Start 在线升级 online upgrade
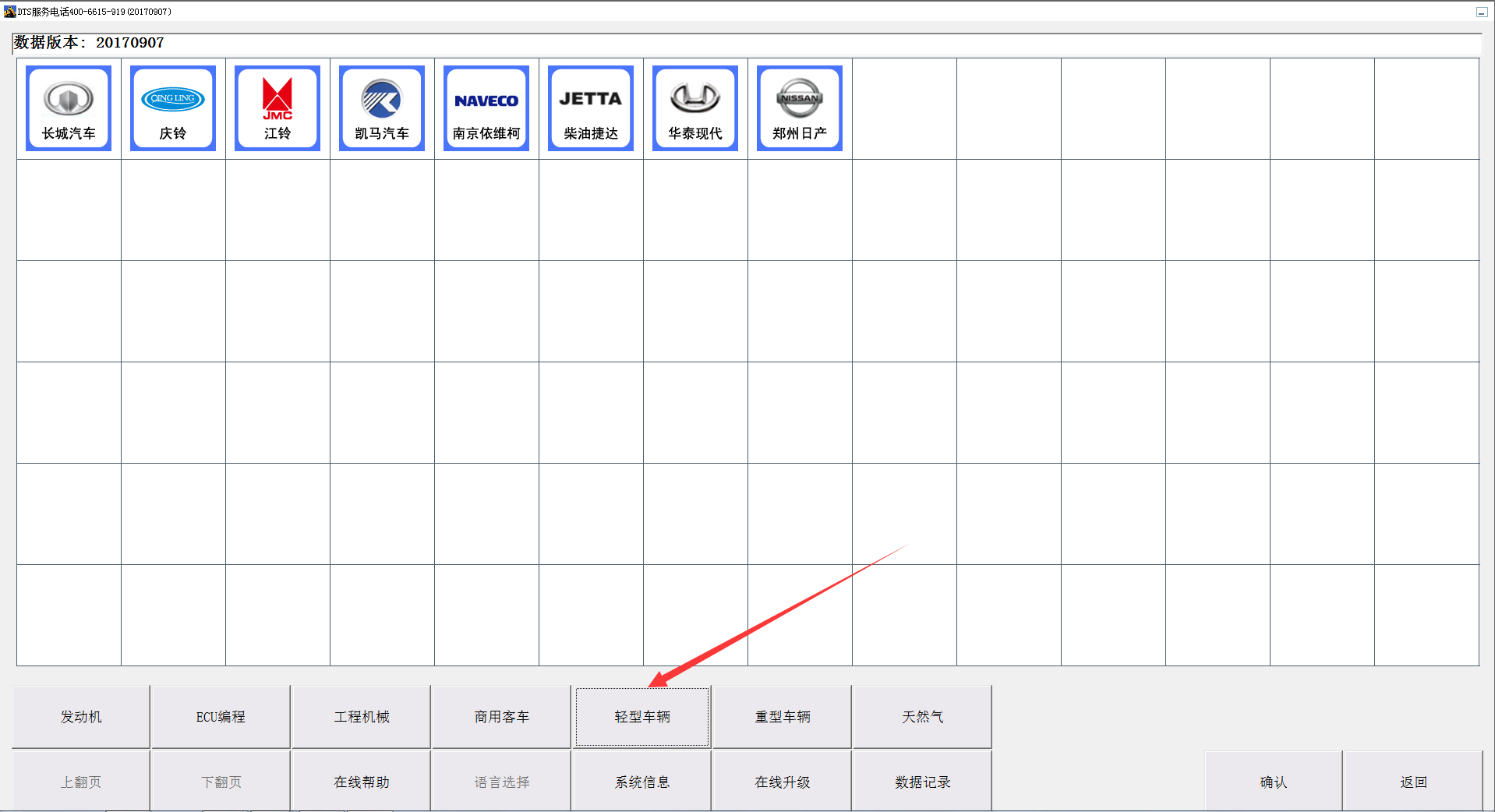 pyautogui.click(x=783, y=782)
